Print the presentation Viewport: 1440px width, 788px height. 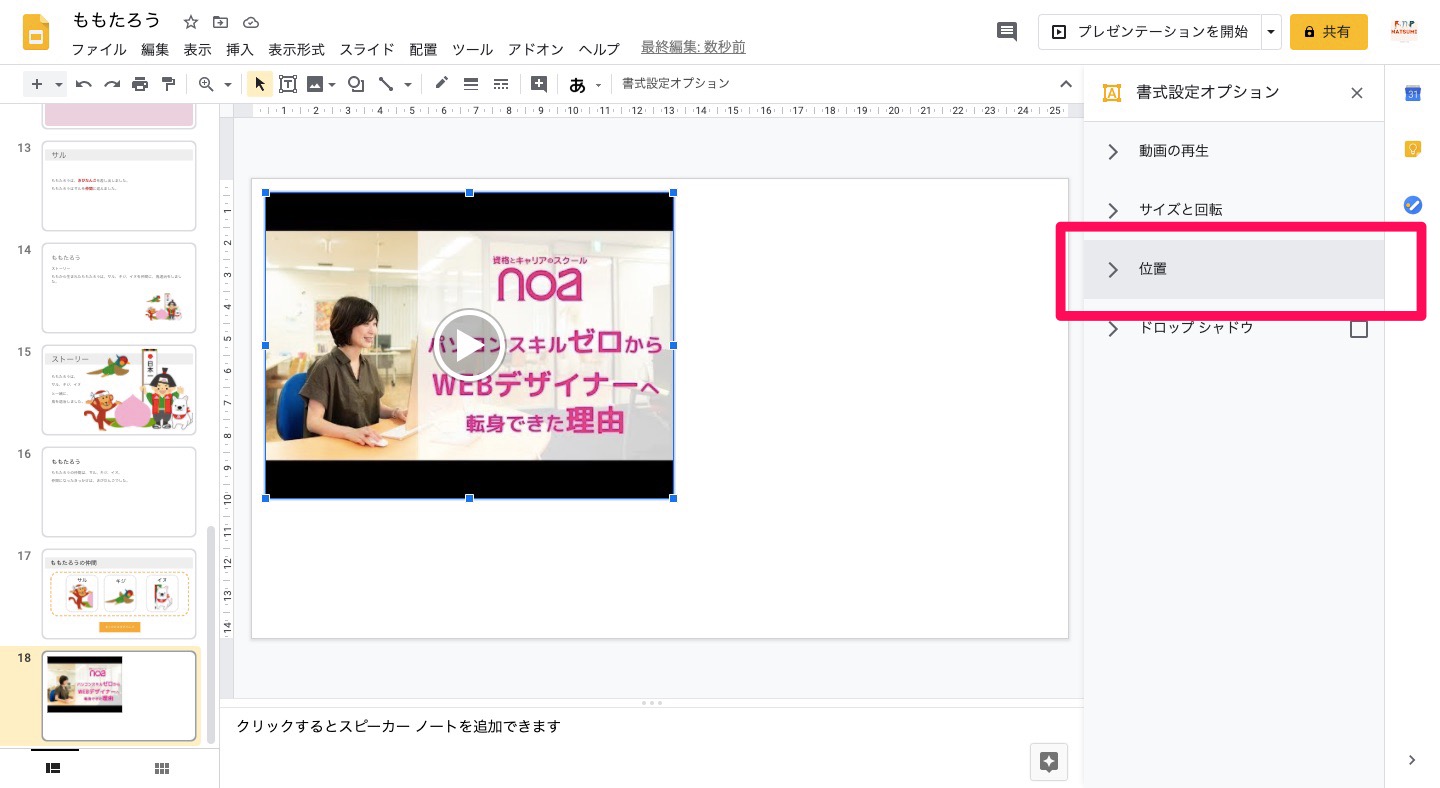tap(140, 84)
